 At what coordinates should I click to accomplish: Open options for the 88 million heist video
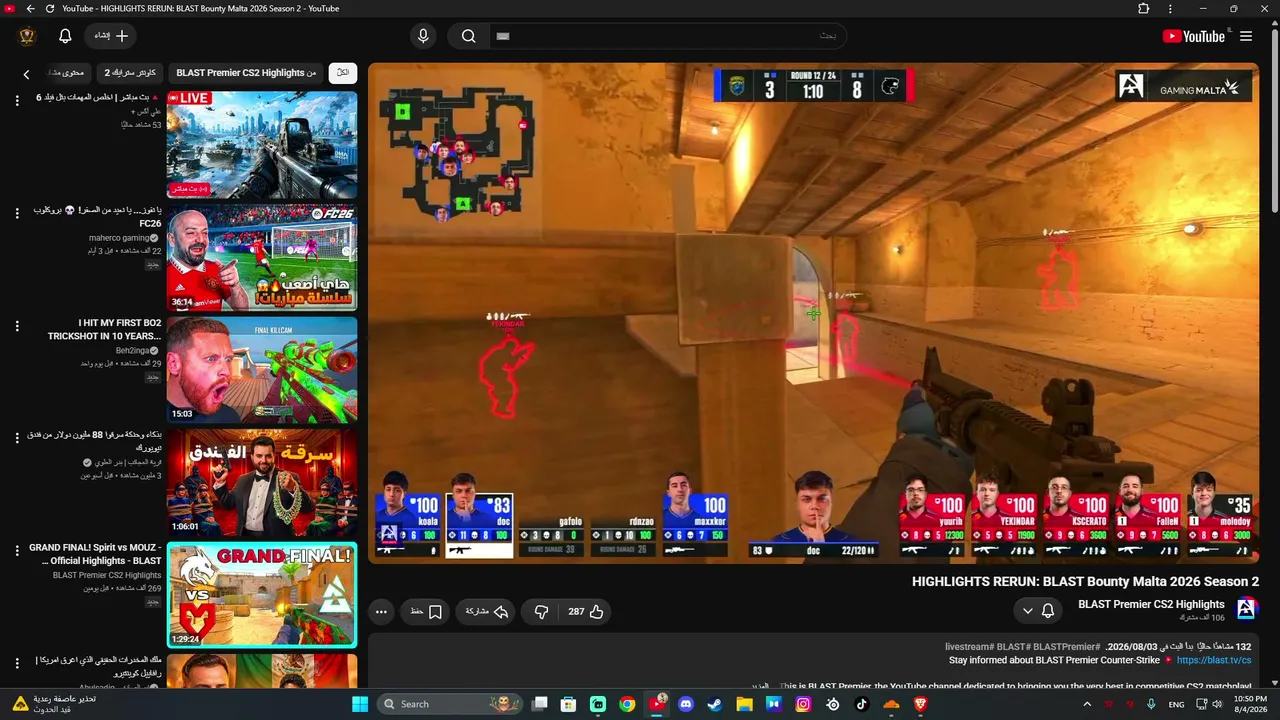click(17, 438)
